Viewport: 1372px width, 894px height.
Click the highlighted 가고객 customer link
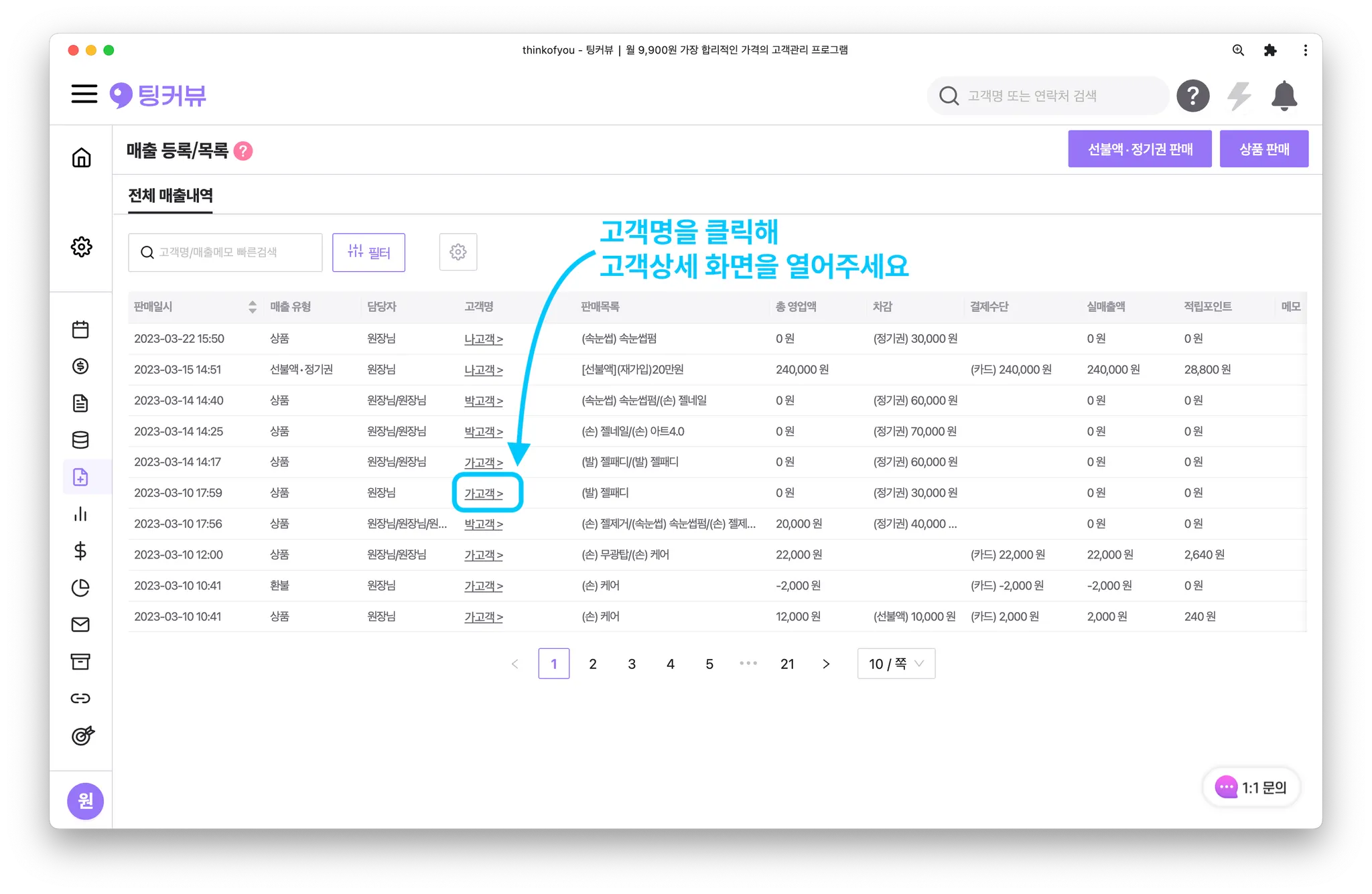483,494
